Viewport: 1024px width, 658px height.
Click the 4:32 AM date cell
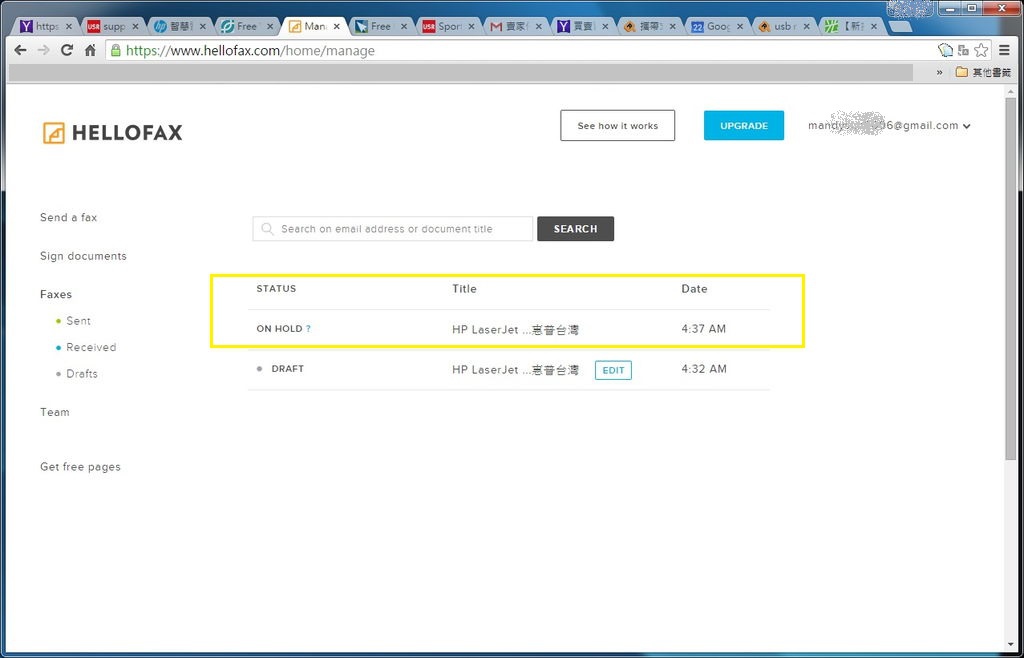pos(703,369)
